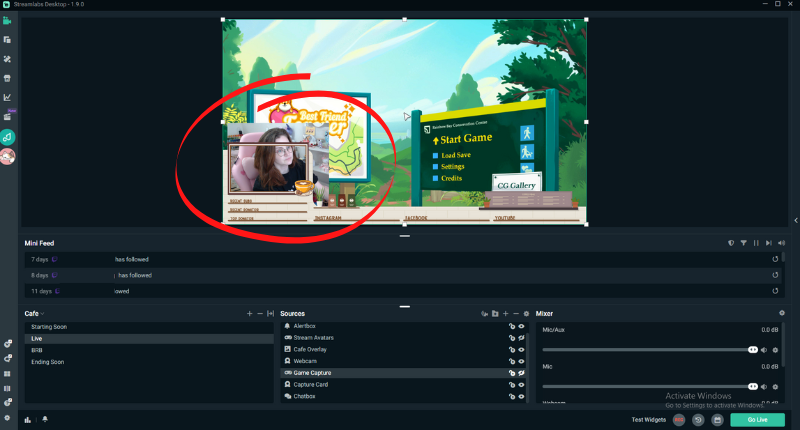The height and width of the screenshot is (430, 800).
Task: Click the teal circular app icon in sidebar
Action: click(x=7, y=137)
